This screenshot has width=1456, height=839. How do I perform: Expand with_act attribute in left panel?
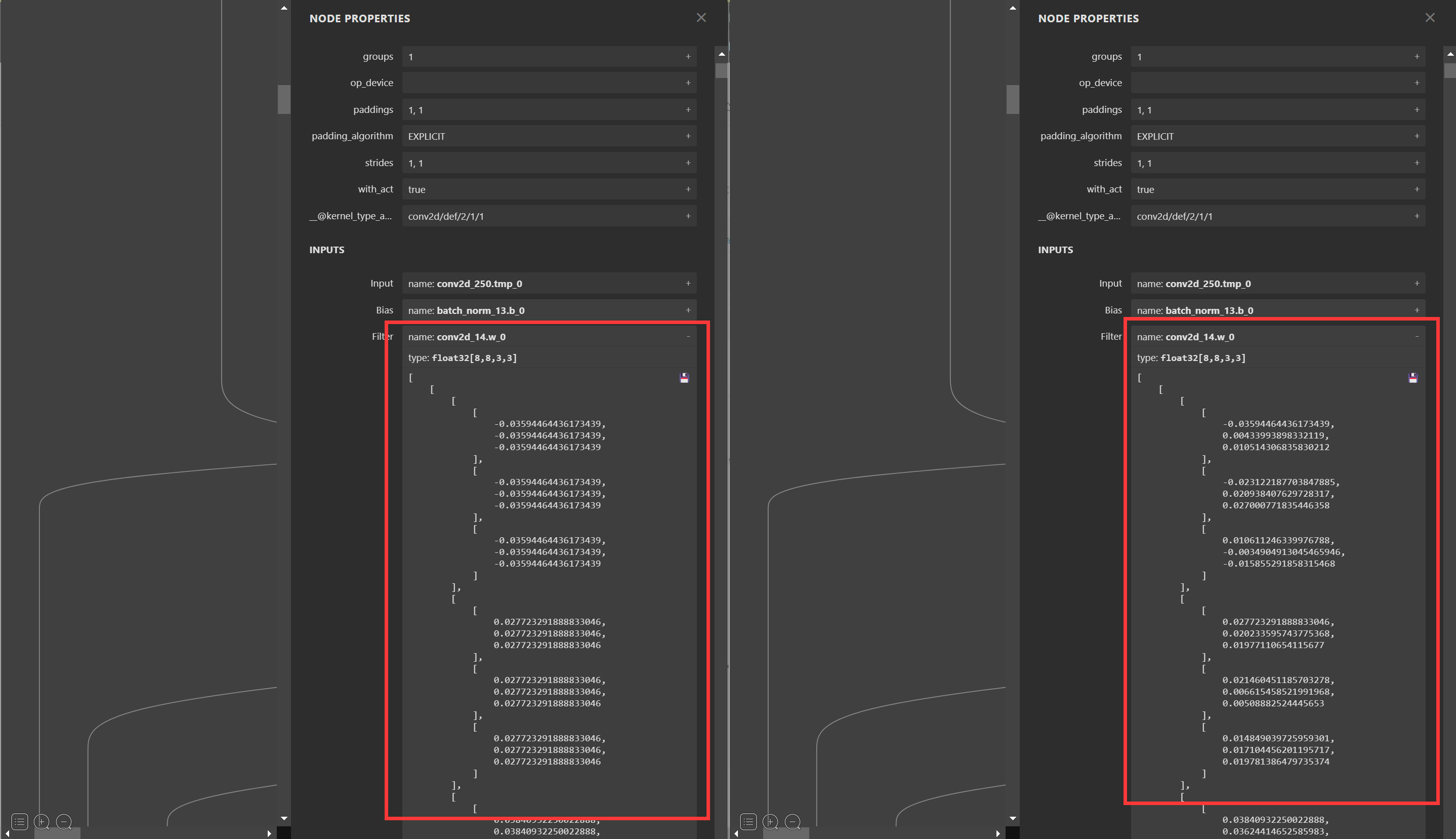[x=688, y=189]
